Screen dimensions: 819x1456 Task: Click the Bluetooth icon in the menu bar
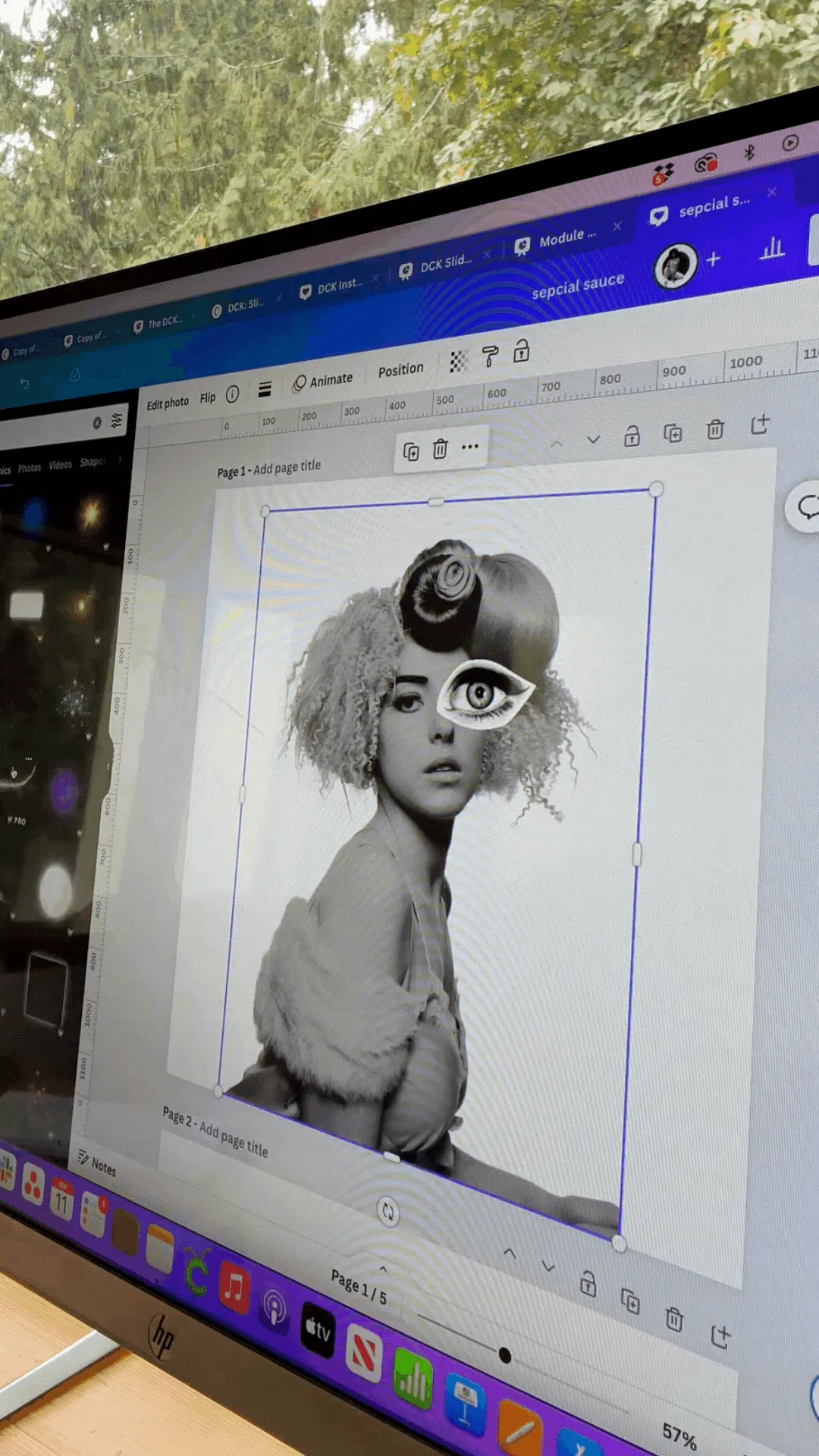tap(749, 152)
